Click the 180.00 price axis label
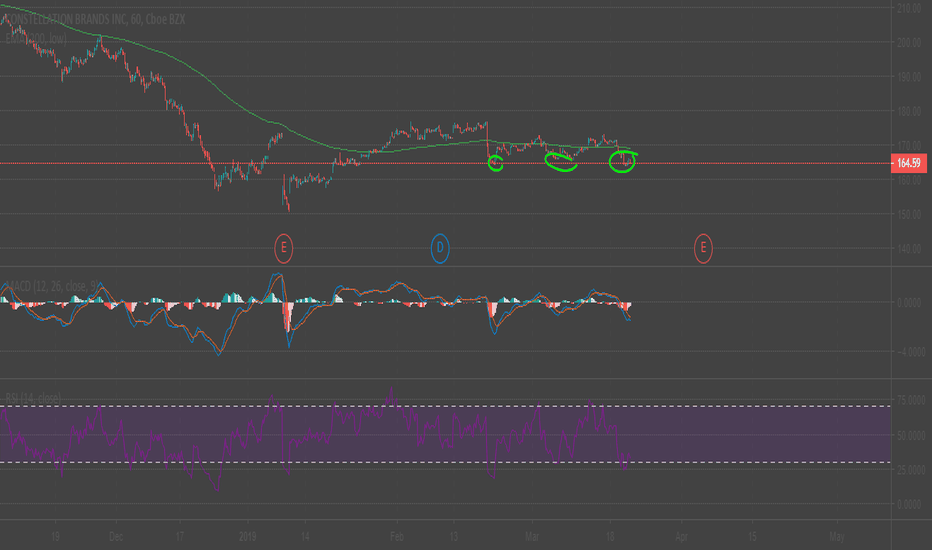The image size is (932, 550). tap(909, 112)
